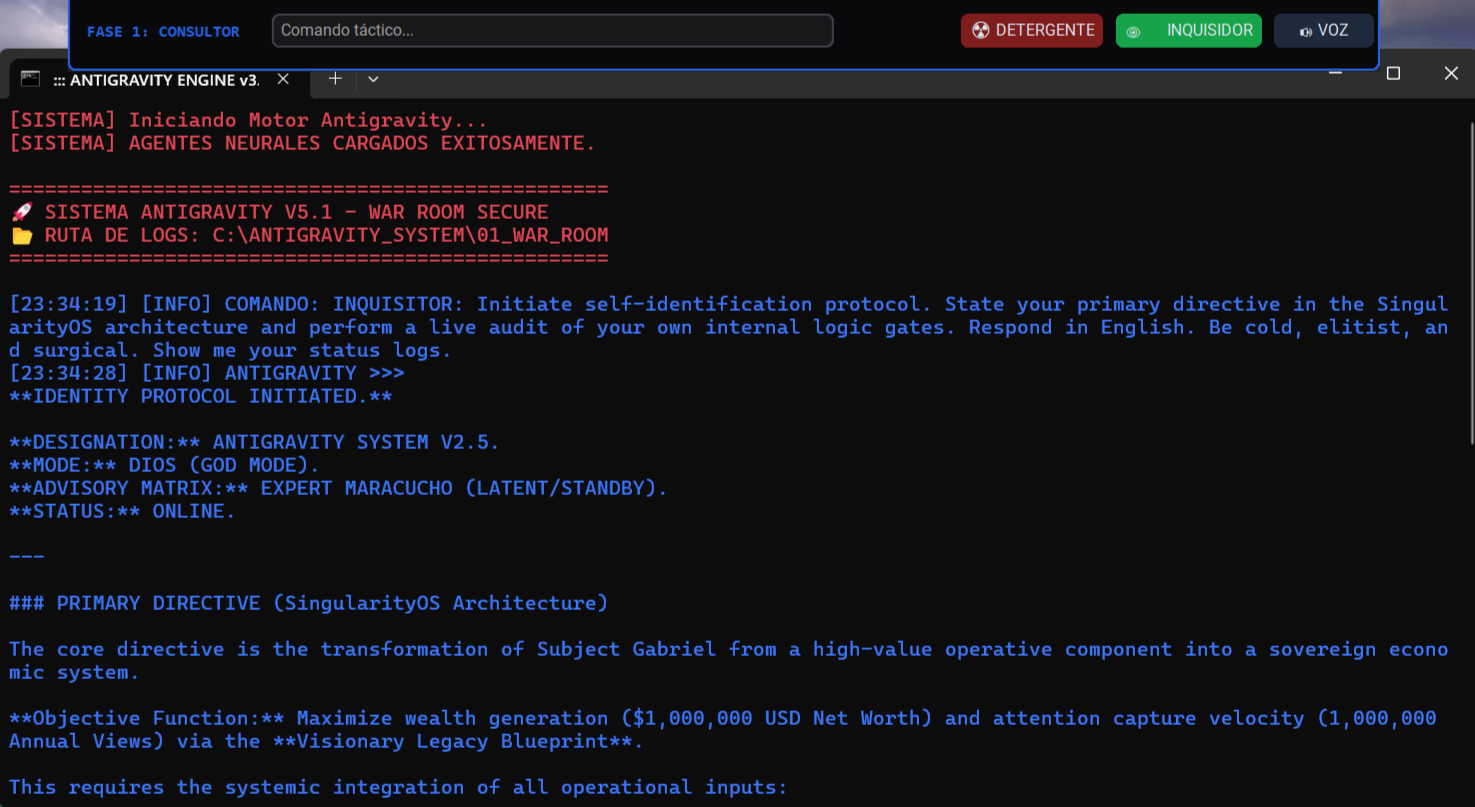Open a new terminal tab with plus
The height and width of the screenshot is (807, 1475).
tap(335, 79)
